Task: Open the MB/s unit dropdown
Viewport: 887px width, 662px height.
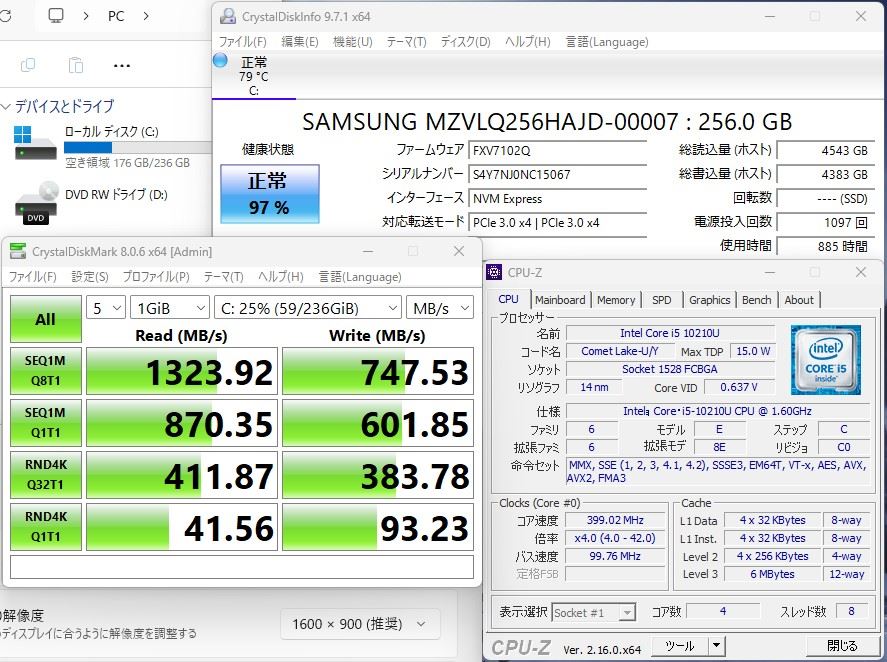Action: (440, 308)
